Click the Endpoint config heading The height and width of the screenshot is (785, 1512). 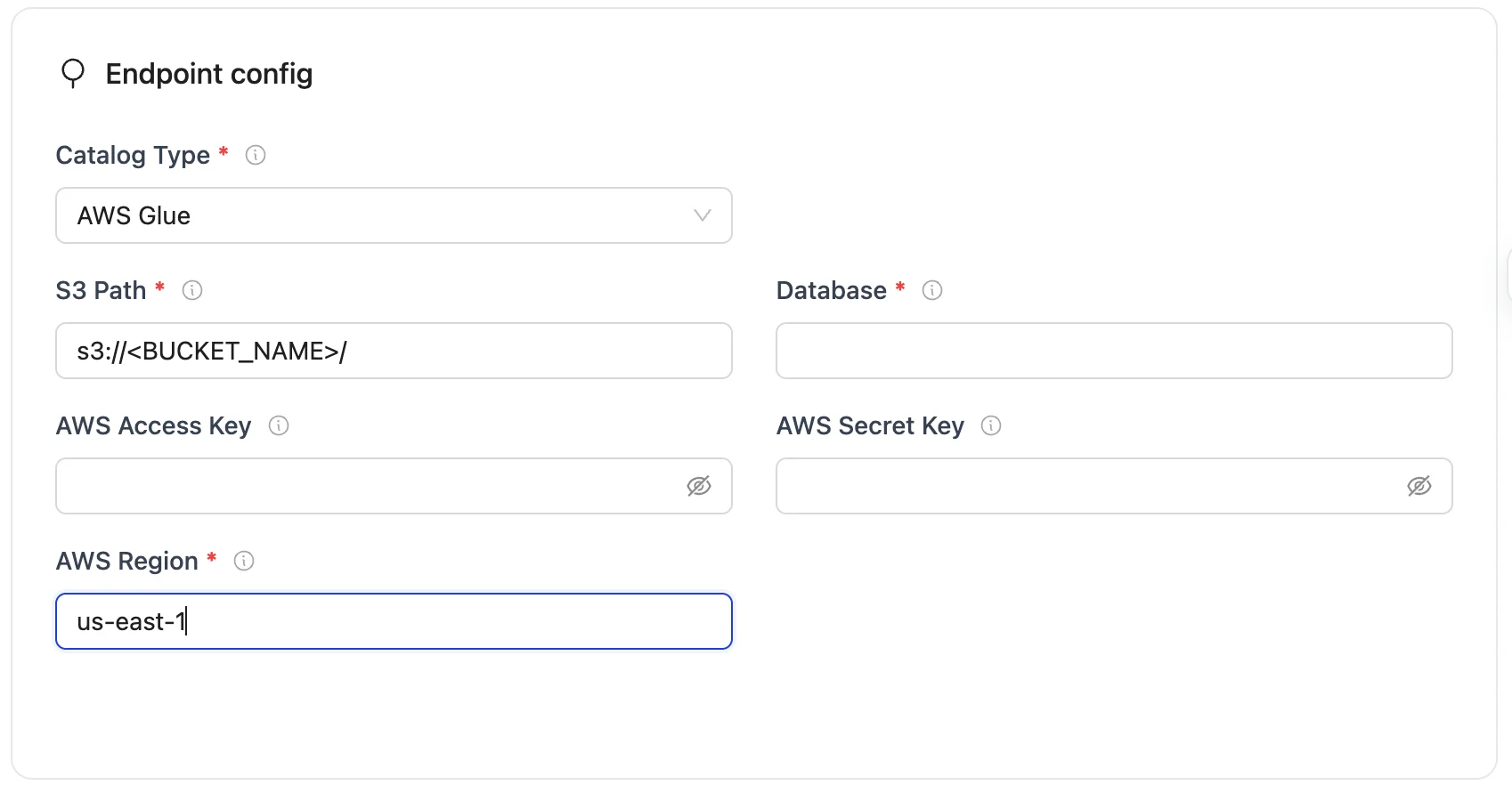point(209,74)
